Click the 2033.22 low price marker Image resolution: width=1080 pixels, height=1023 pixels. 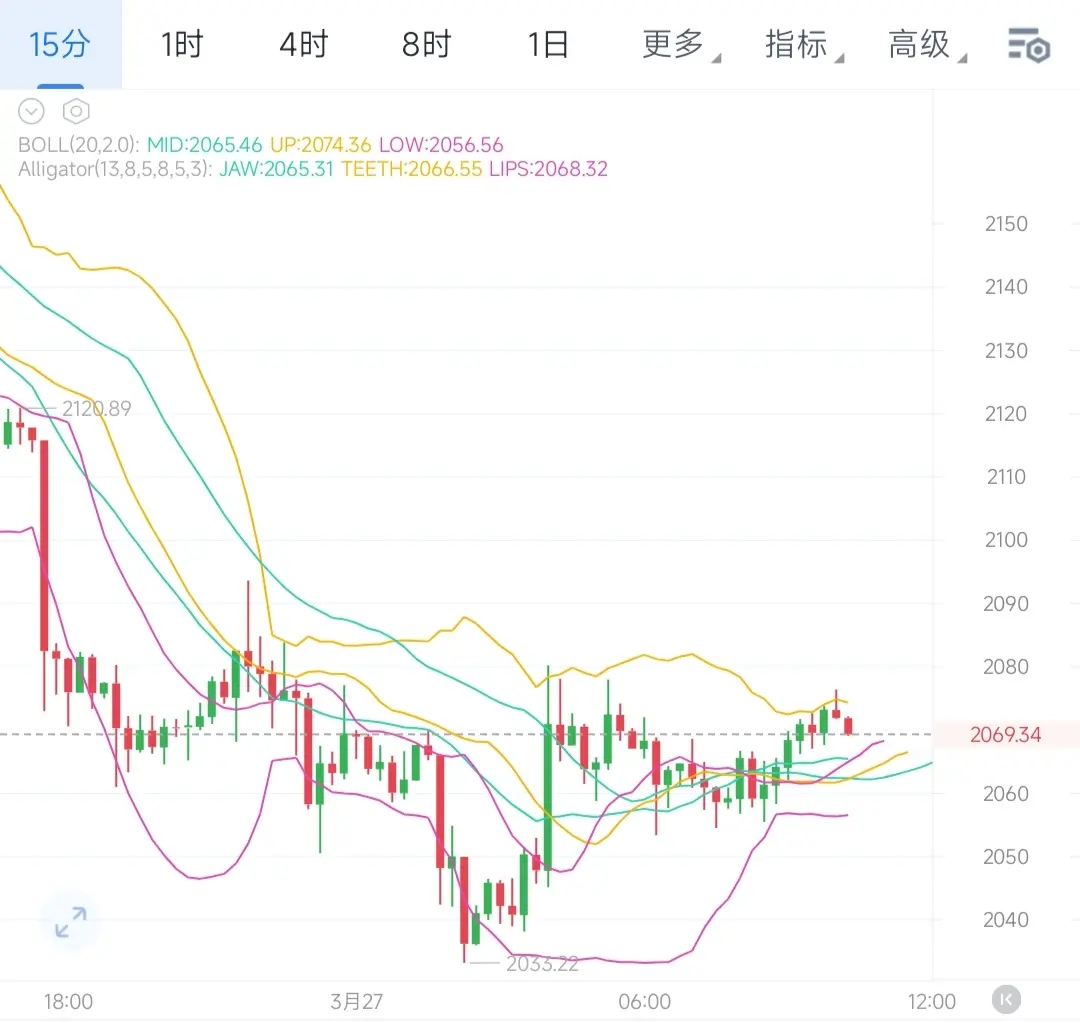[542, 964]
